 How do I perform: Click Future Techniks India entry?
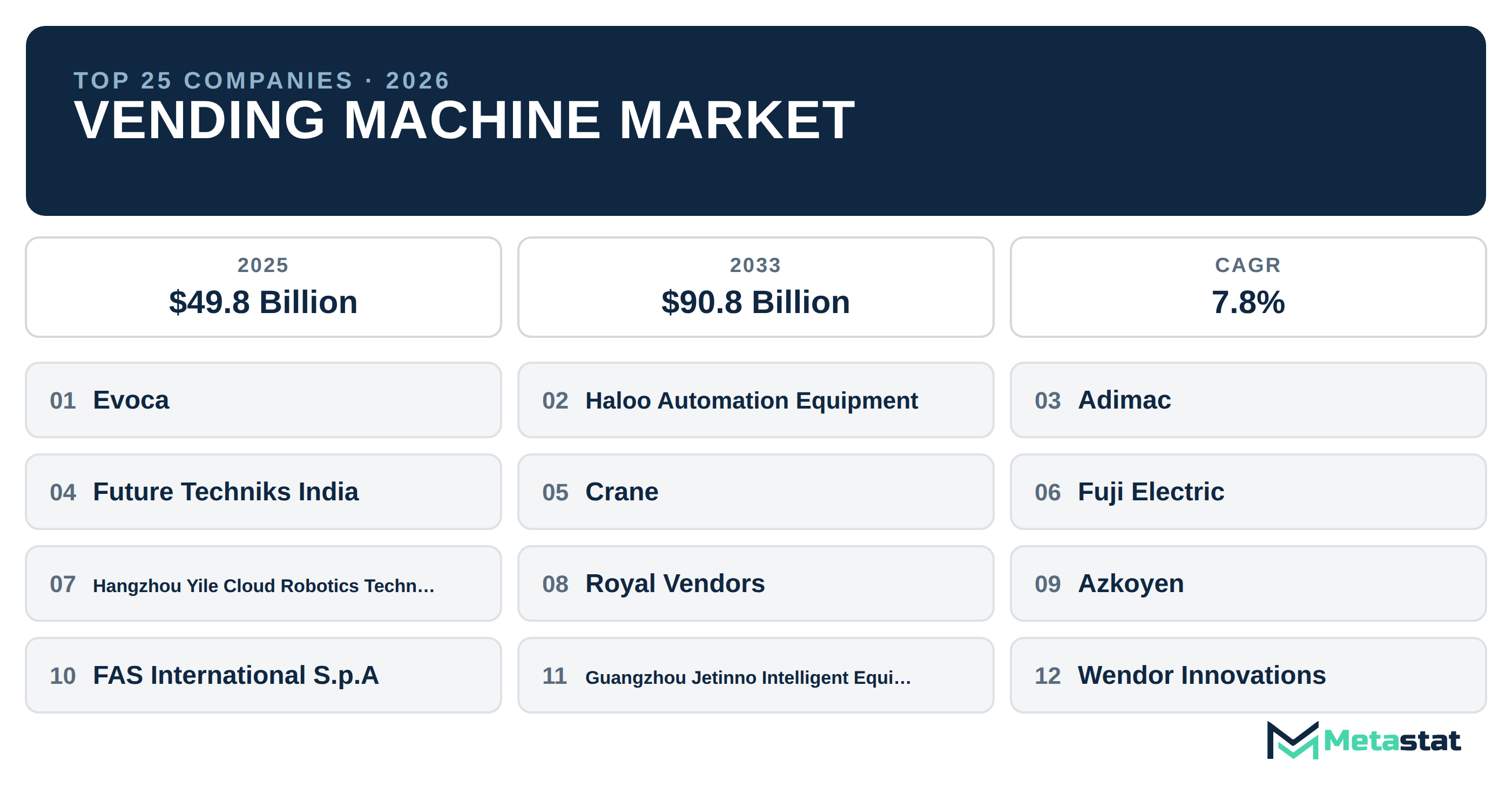(264, 492)
